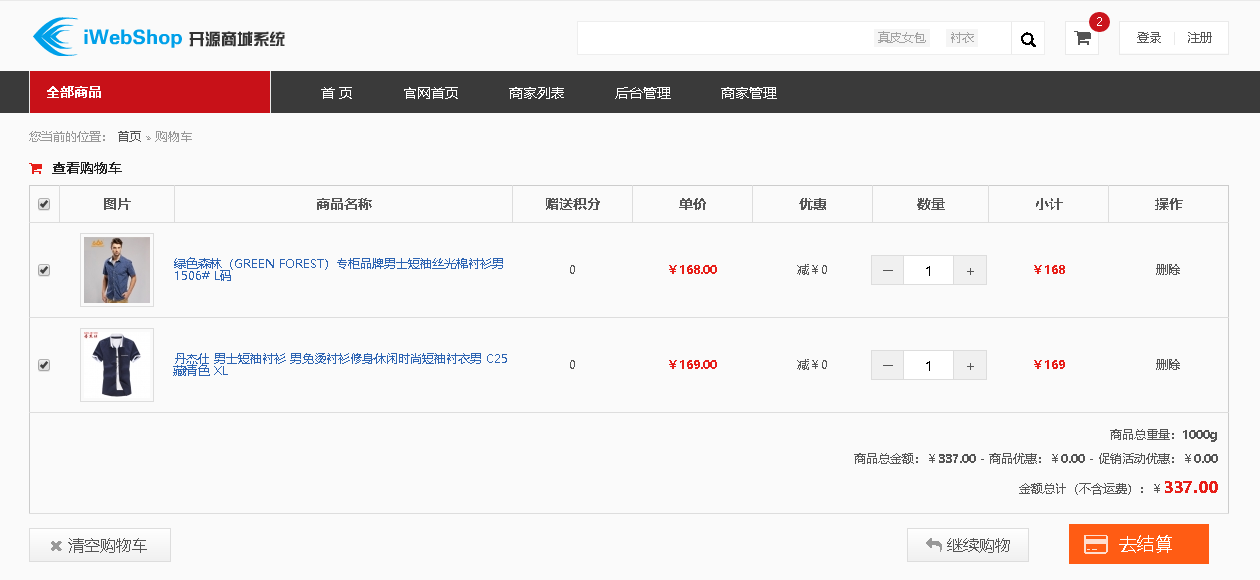Decrease quantity of the 丹杰仕 shirt
Viewport: 1260px width, 580px height.
887,365
